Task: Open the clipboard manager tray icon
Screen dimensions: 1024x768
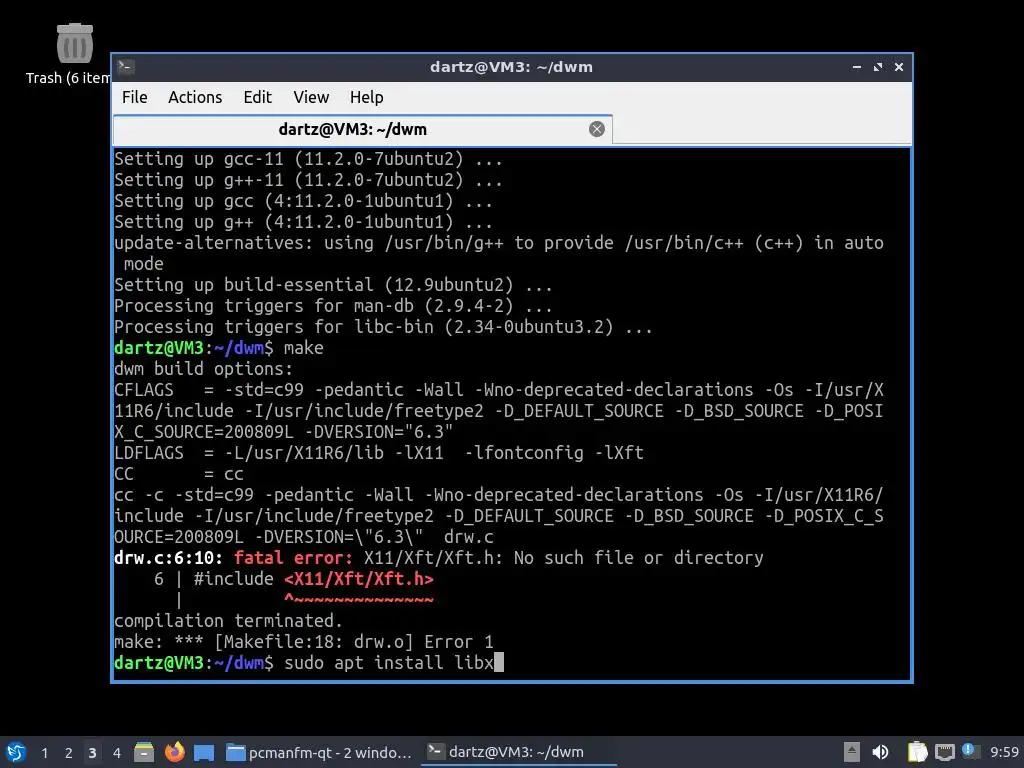Action: point(917,752)
